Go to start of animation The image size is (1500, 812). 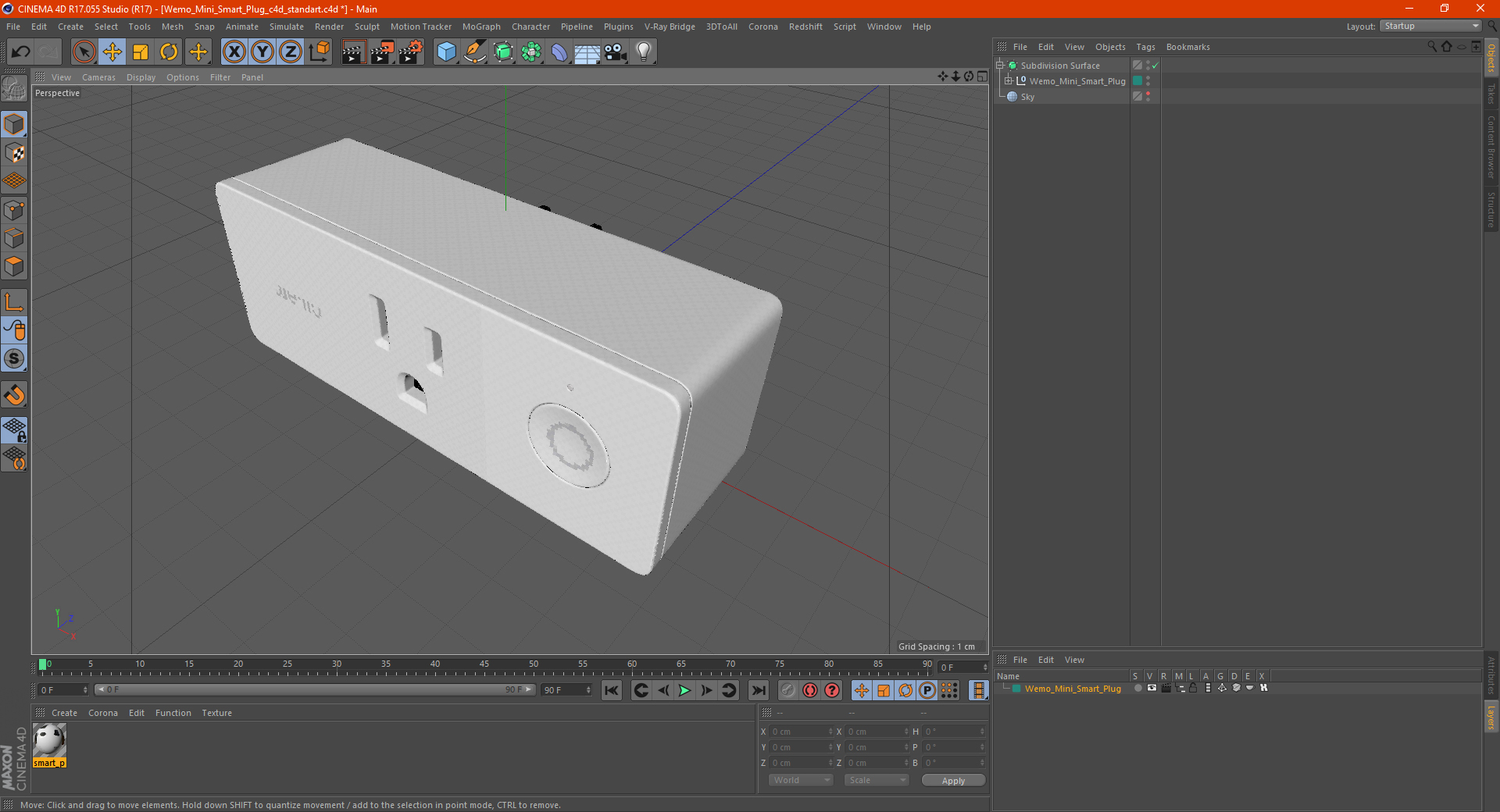click(x=612, y=690)
